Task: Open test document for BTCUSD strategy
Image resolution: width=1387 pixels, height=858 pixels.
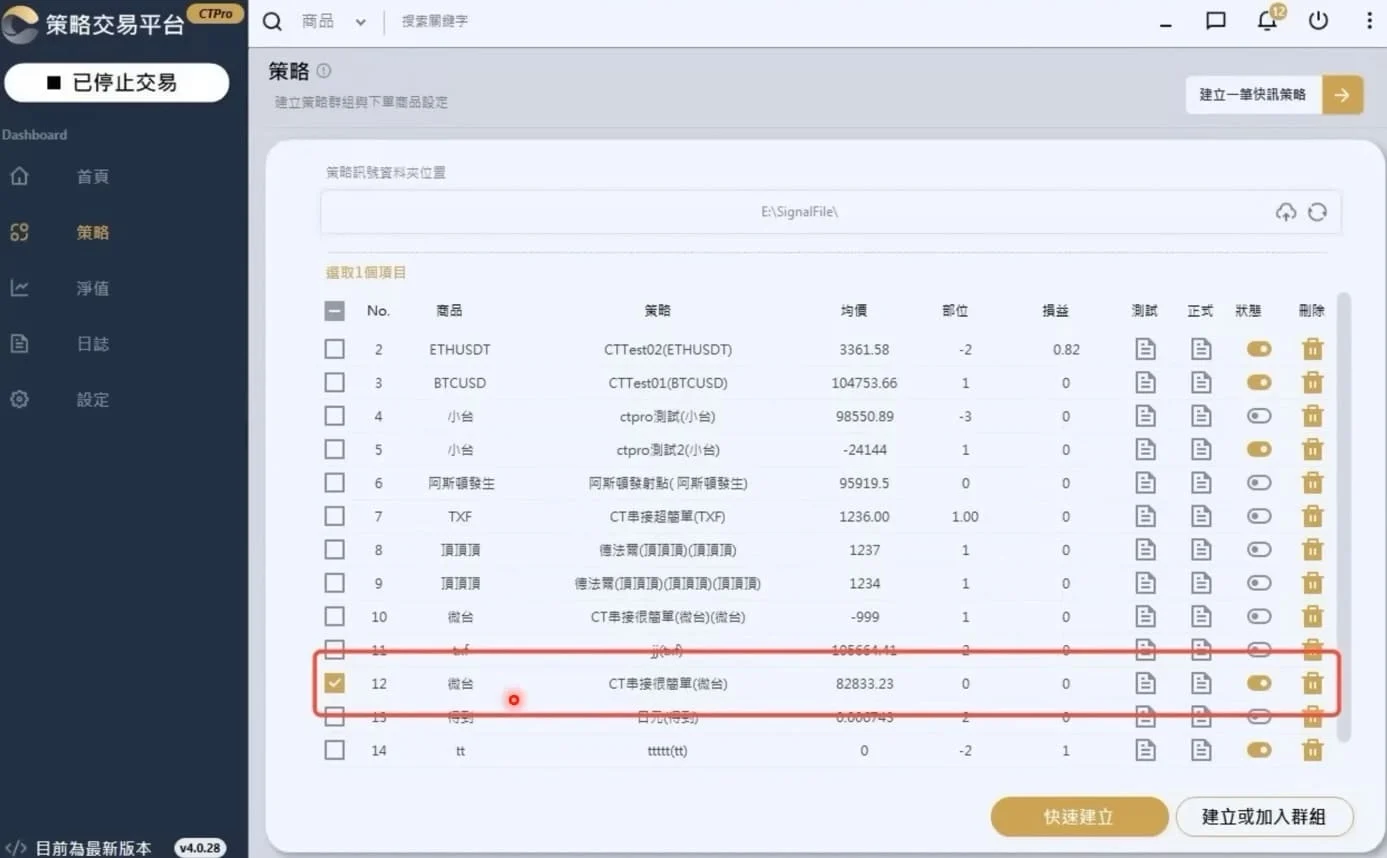Action: [x=1145, y=383]
